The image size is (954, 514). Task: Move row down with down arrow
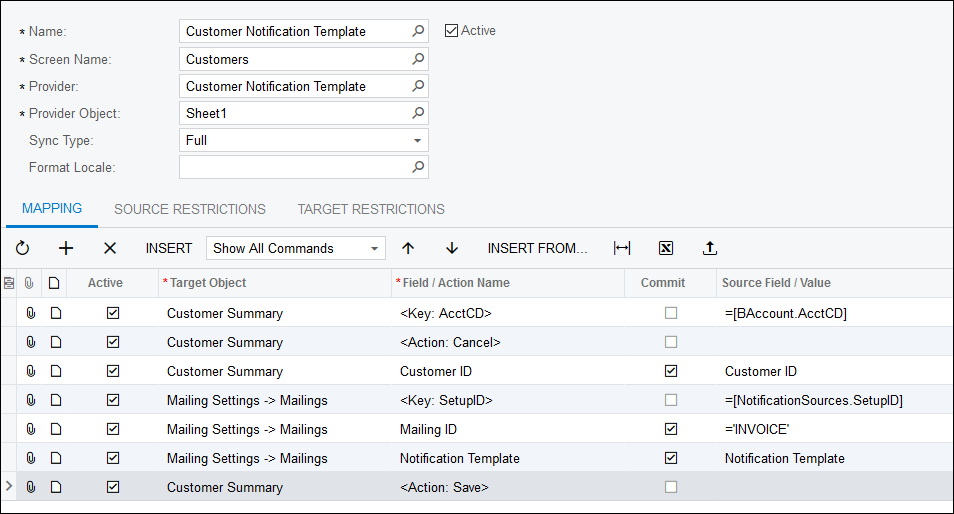point(452,248)
